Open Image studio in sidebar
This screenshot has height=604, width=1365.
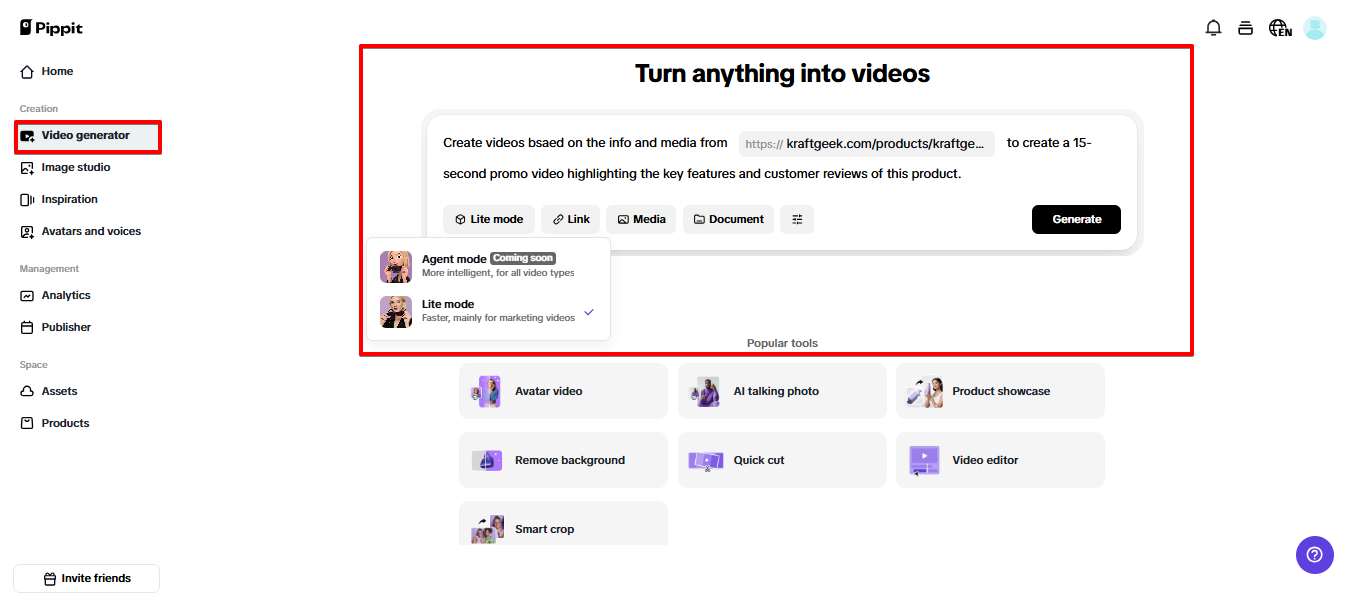76,167
